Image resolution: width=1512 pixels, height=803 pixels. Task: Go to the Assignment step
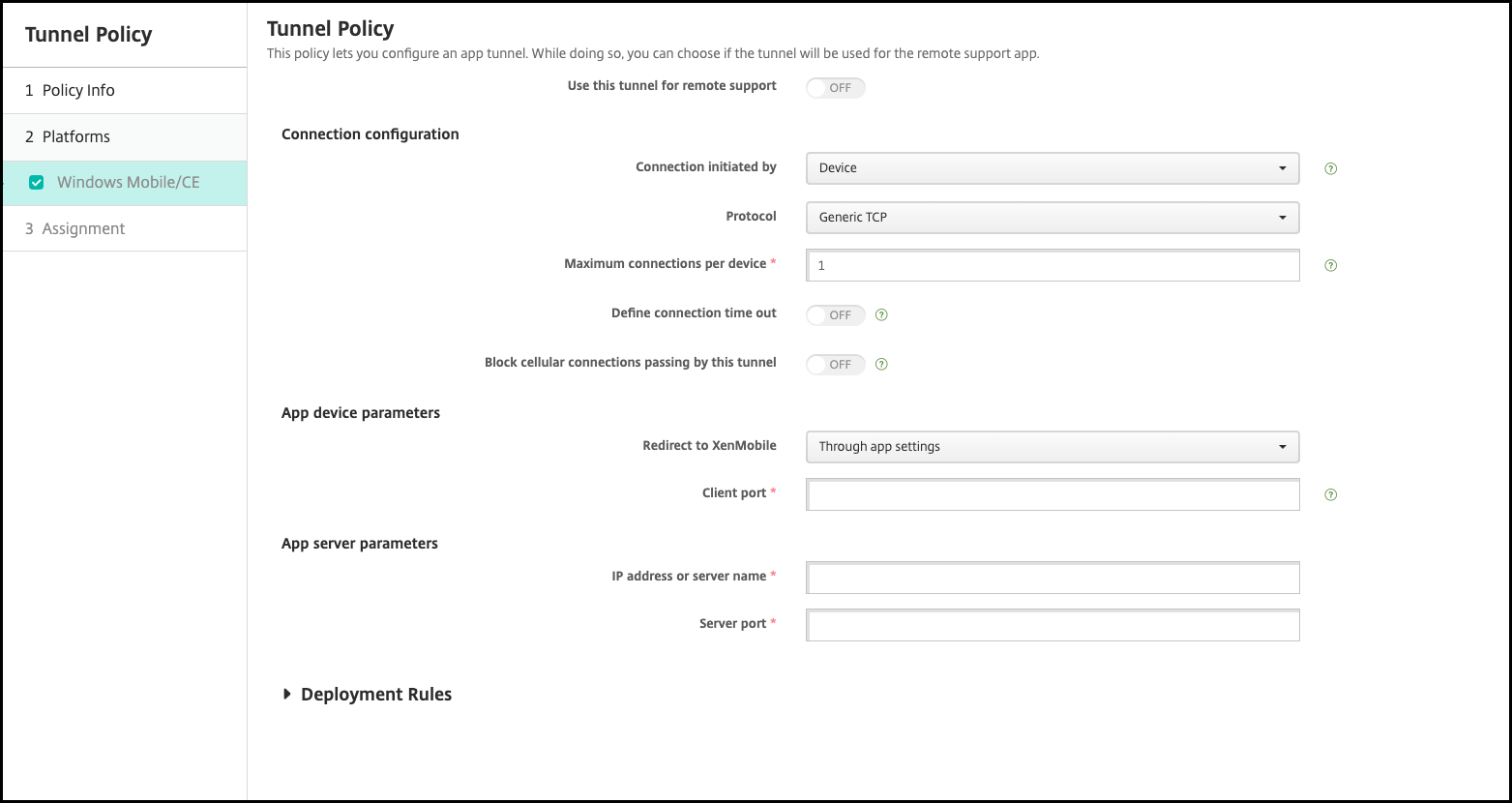(83, 228)
